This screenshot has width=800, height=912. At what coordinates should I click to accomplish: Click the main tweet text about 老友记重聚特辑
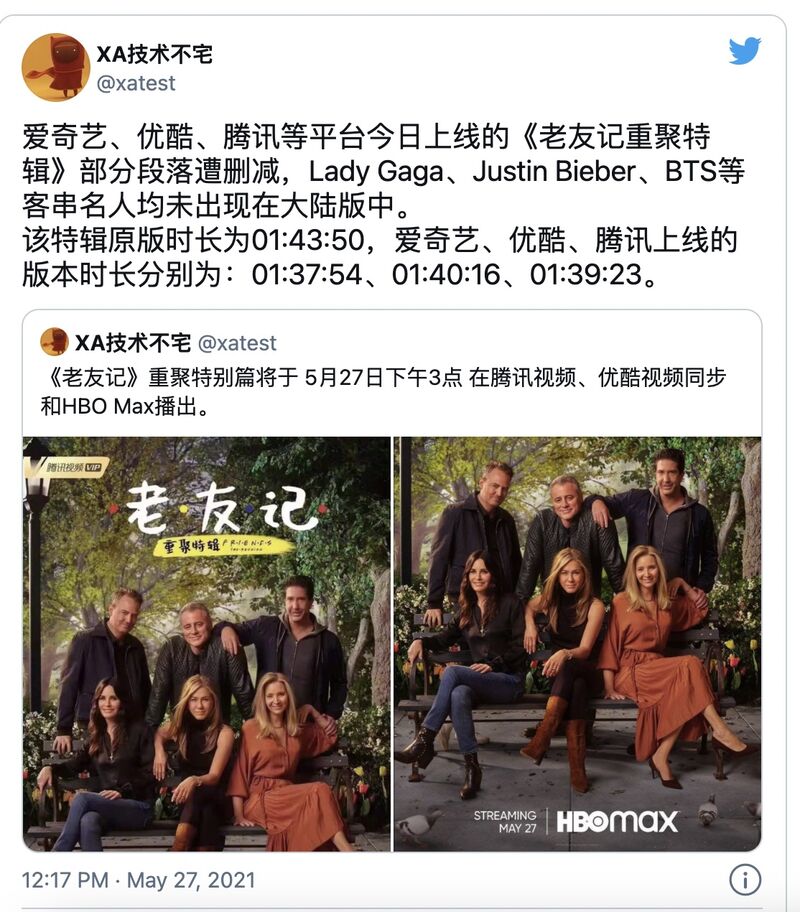[x=383, y=205]
